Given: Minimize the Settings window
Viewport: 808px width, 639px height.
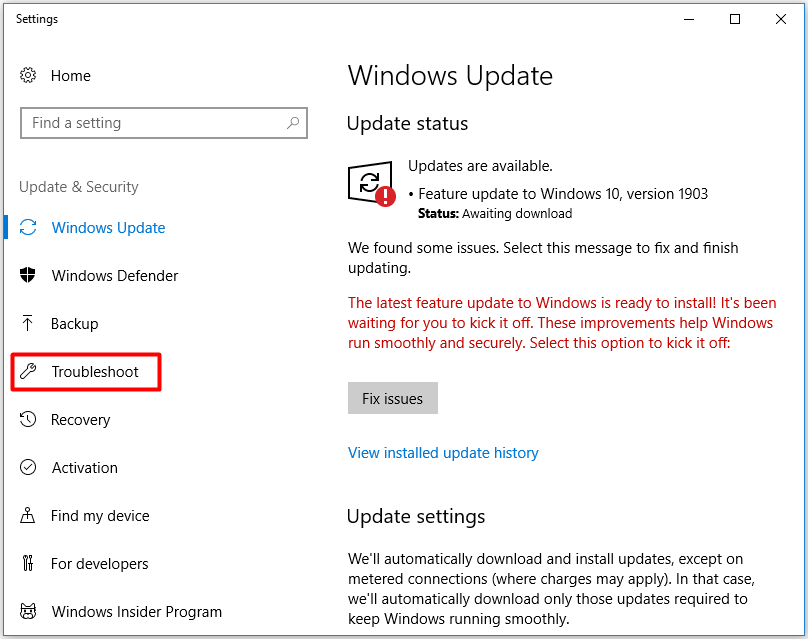Looking at the screenshot, I should click(x=689, y=19).
